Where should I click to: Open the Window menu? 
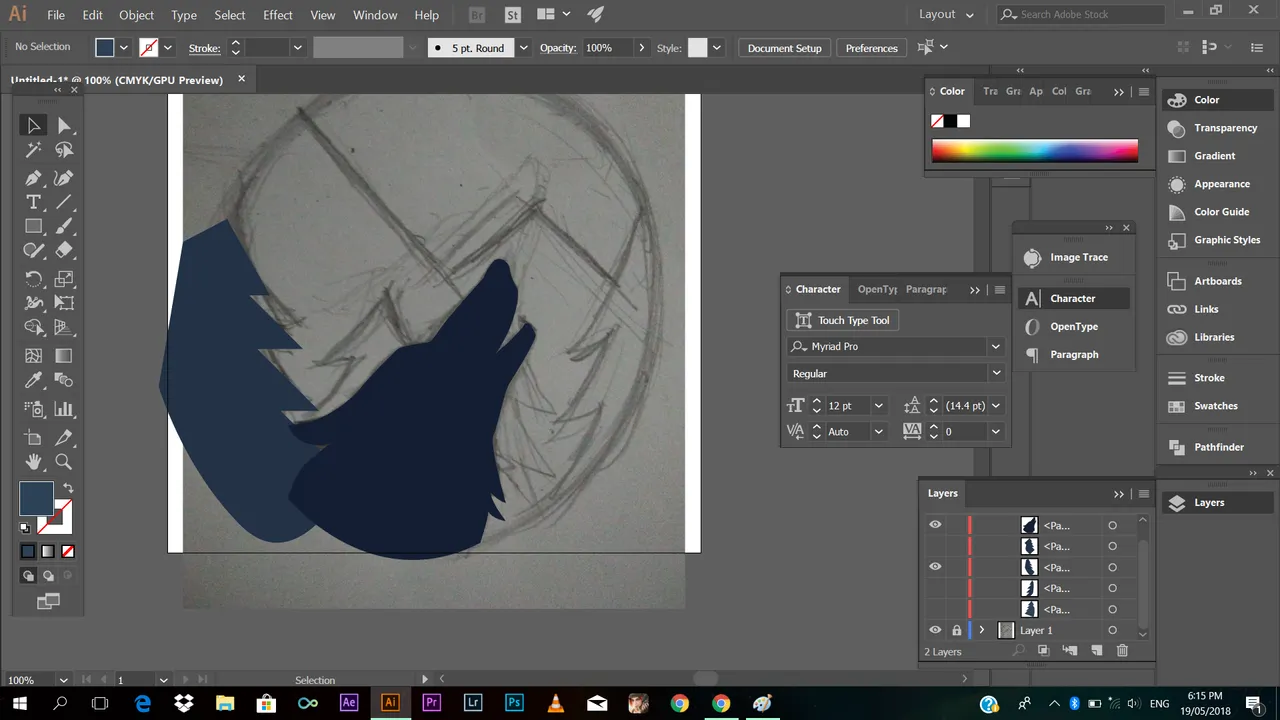coord(375,15)
